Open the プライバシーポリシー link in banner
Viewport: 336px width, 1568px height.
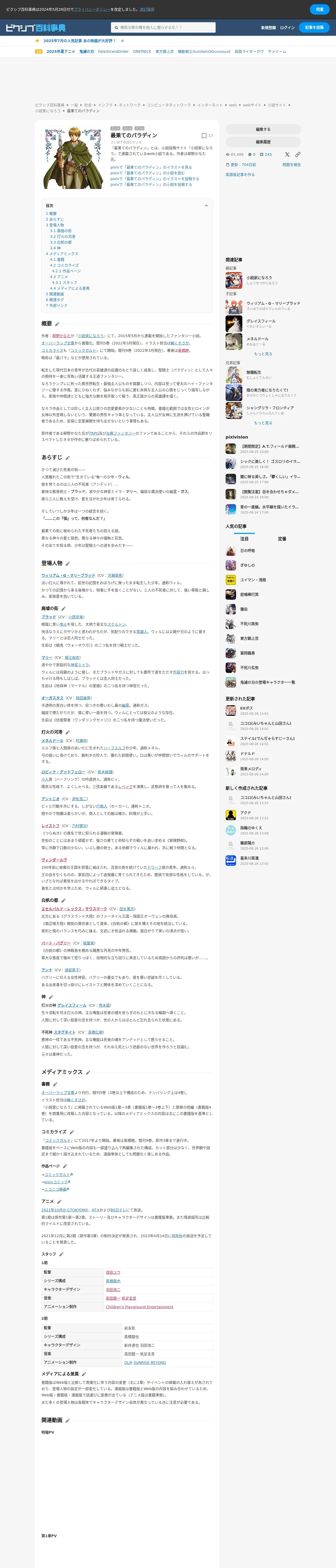coord(93,10)
